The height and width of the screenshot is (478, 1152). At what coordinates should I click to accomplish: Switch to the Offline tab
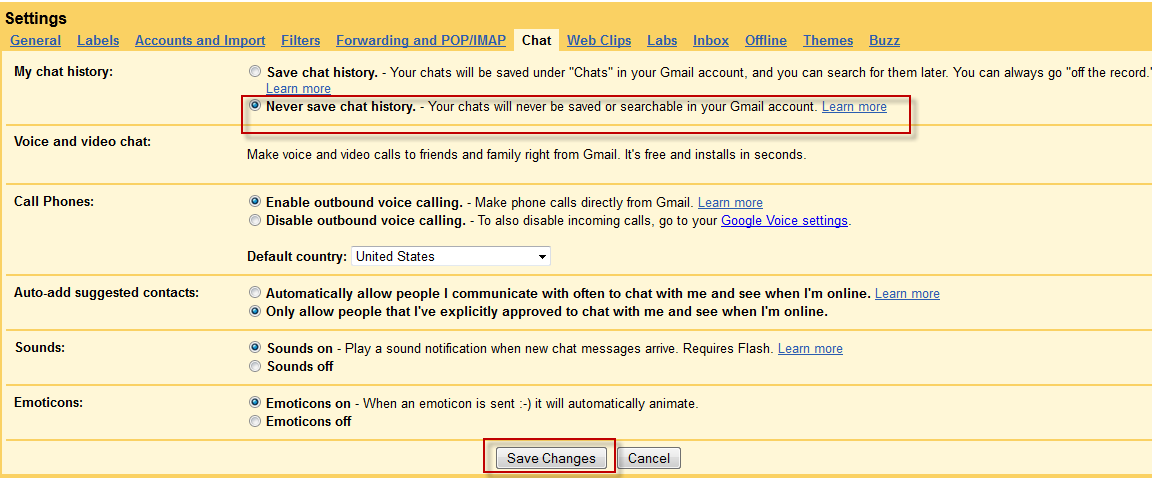766,40
